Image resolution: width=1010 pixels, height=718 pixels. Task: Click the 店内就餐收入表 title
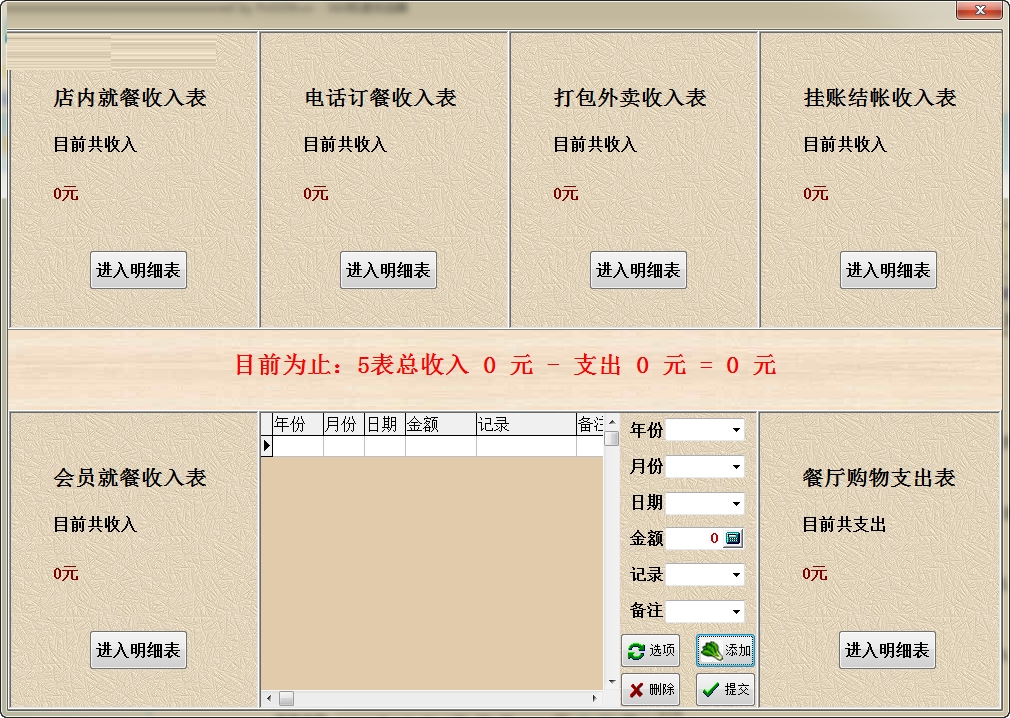tap(130, 98)
